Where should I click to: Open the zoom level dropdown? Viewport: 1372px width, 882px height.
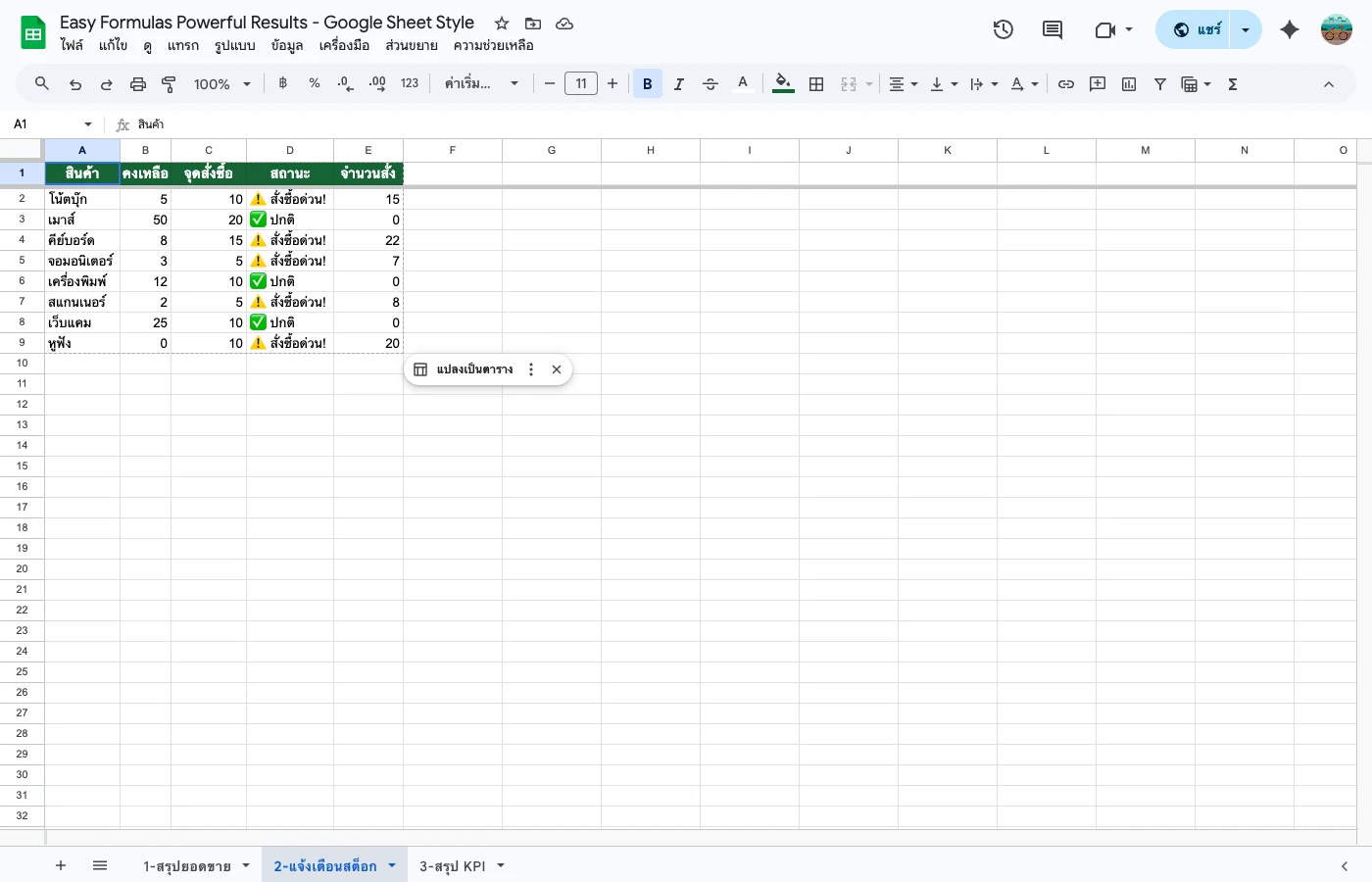(x=220, y=83)
